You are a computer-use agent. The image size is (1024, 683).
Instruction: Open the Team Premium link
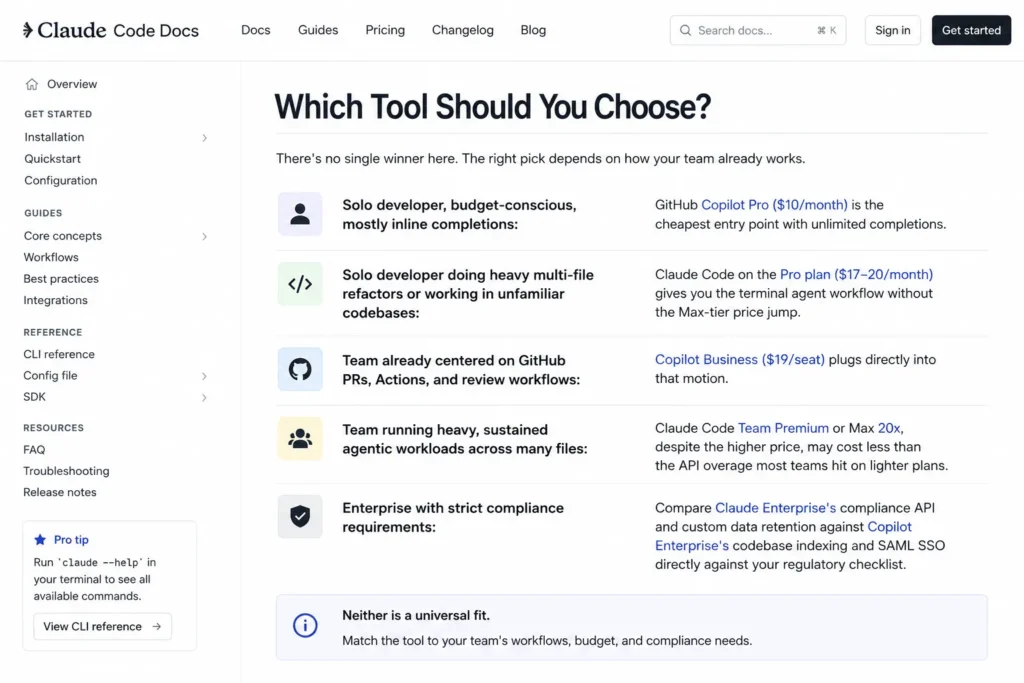(x=783, y=428)
